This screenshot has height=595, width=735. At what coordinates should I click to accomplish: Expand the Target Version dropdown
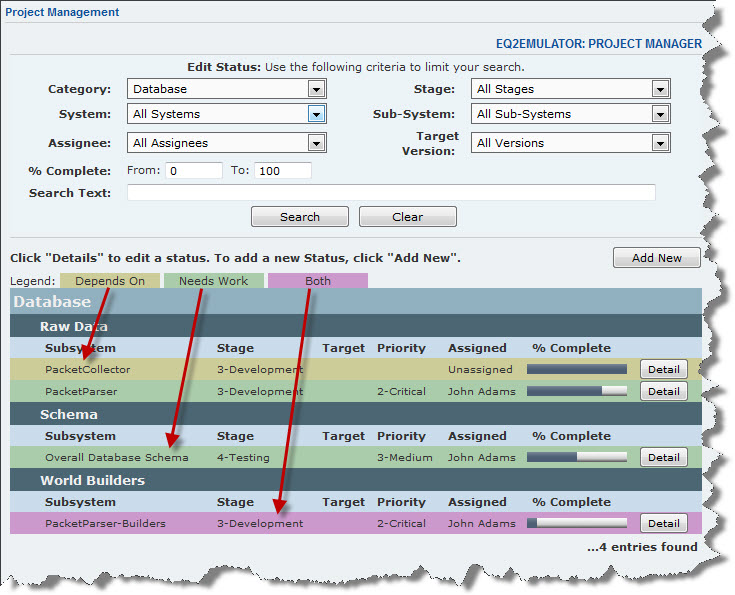pyautogui.click(x=570, y=143)
